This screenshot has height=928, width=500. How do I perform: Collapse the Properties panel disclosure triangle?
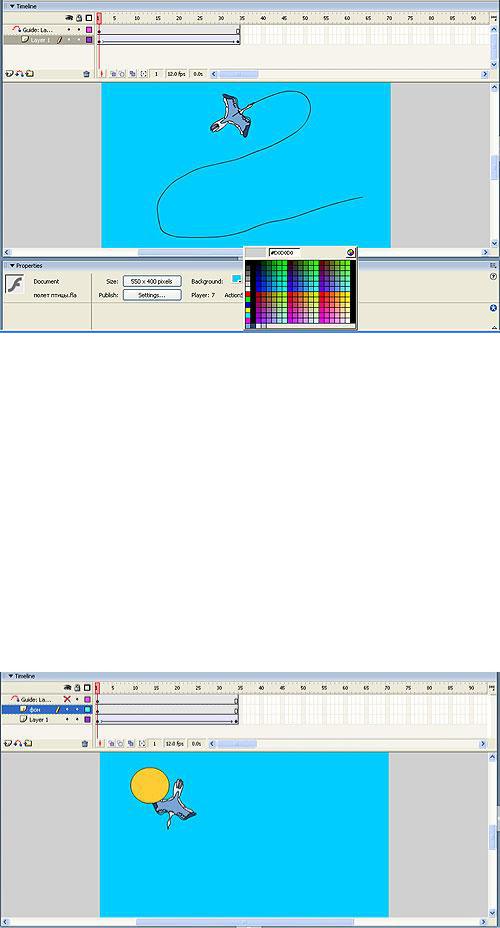[x=11, y=266]
